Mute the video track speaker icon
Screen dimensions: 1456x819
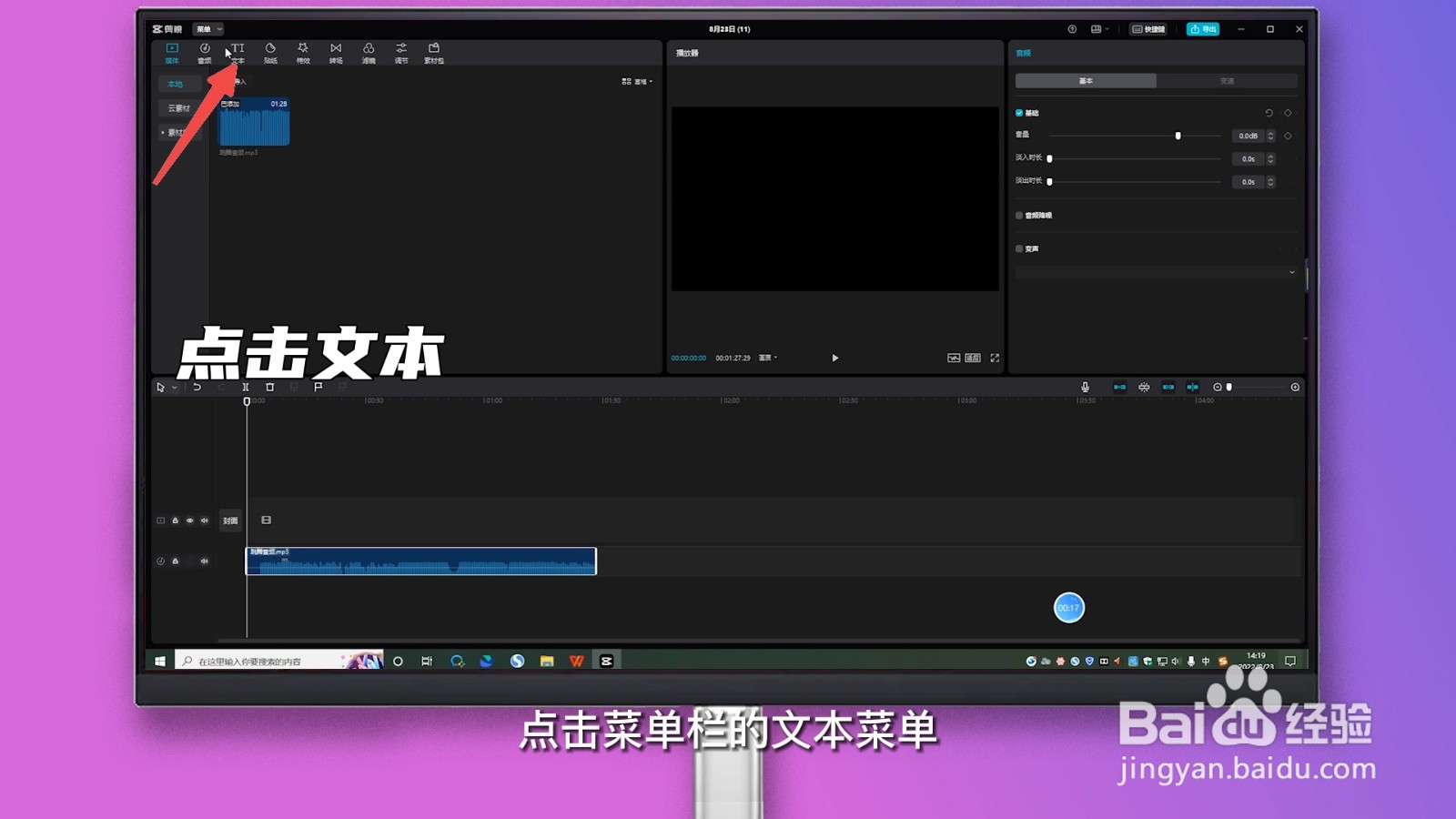[205, 521]
